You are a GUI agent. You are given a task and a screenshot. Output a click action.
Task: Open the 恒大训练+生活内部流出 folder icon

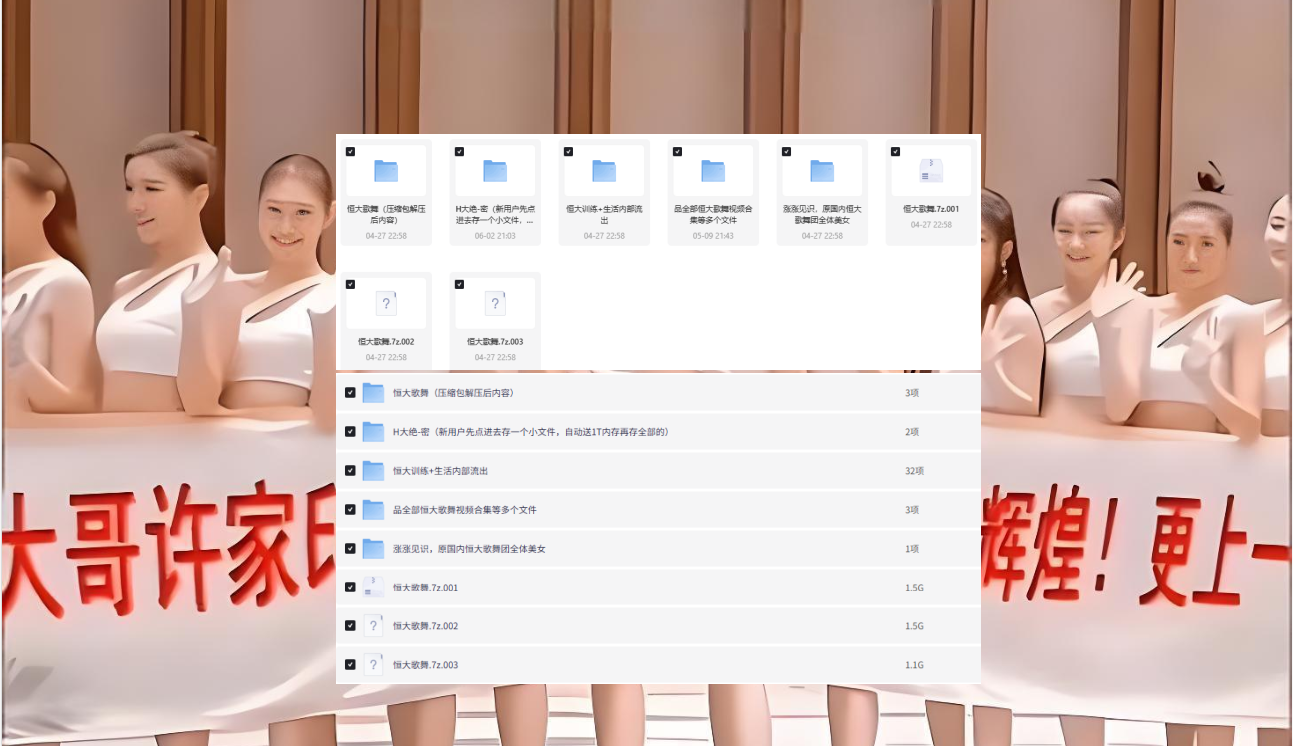coord(604,170)
